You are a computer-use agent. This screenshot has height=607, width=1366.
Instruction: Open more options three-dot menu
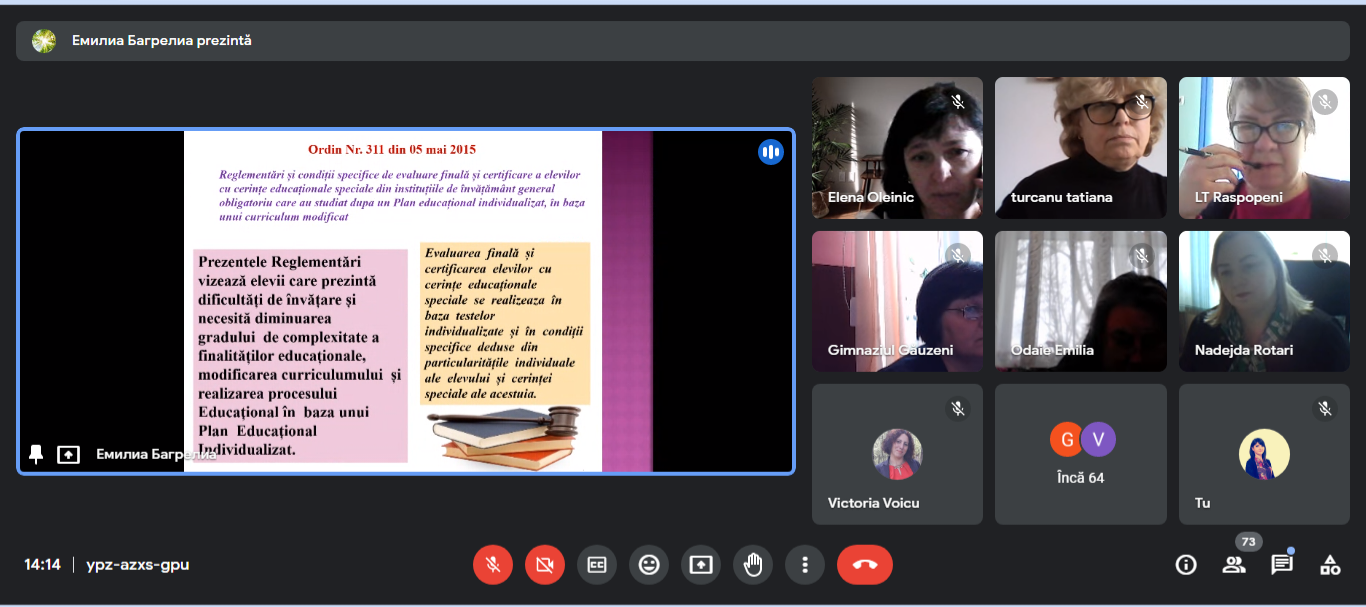pyautogui.click(x=805, y=565)
